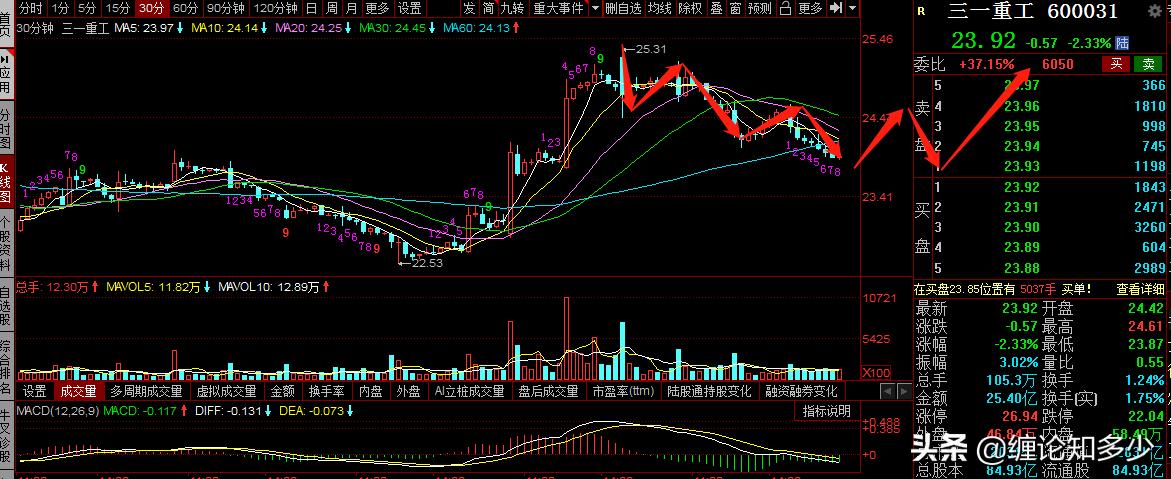This screenshot has width=1171, height=479.
Task: Click the 窗 window button
Action: 735,9
